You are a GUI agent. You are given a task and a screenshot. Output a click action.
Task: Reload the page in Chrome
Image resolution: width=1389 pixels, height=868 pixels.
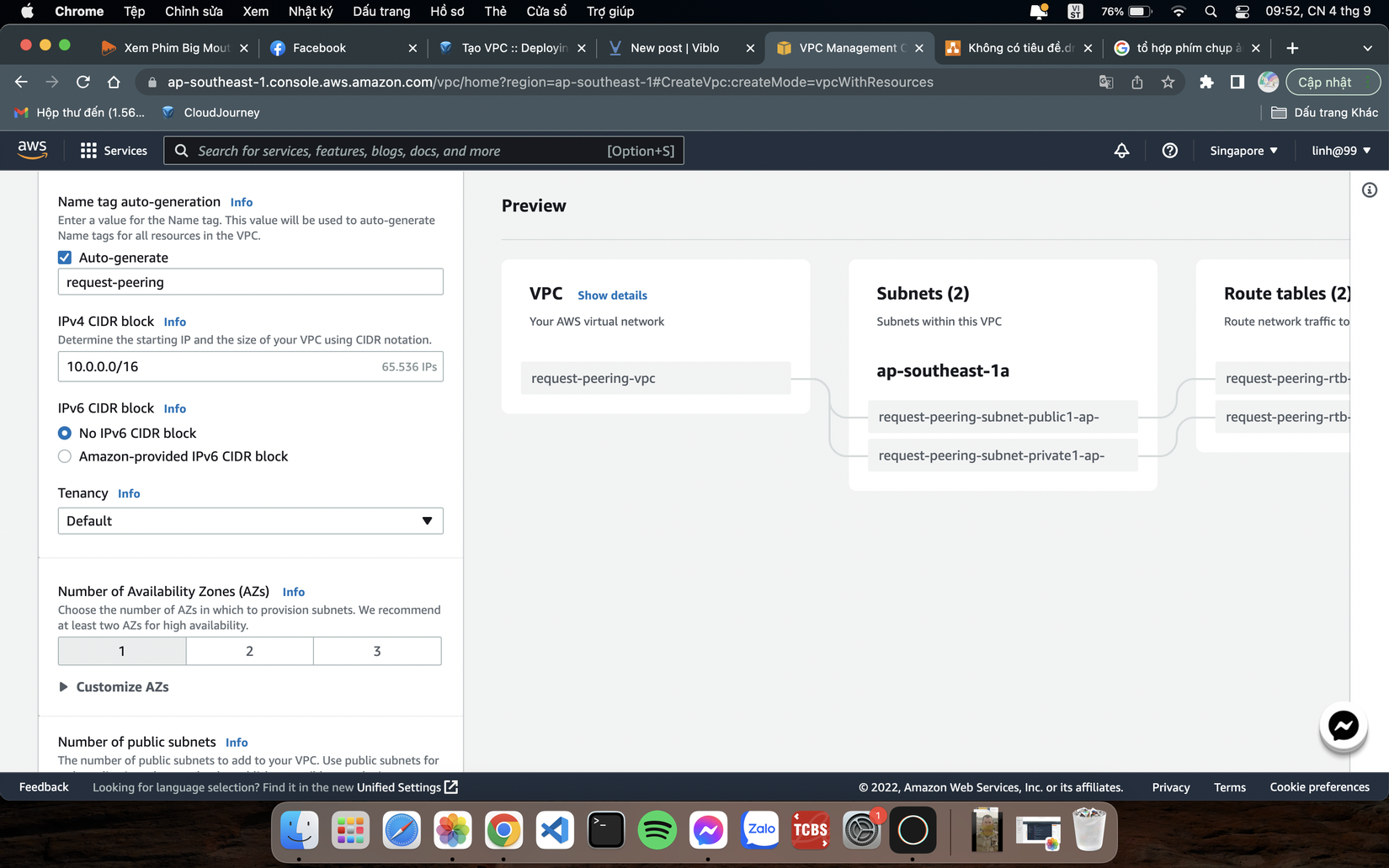[x=82, y=82]
